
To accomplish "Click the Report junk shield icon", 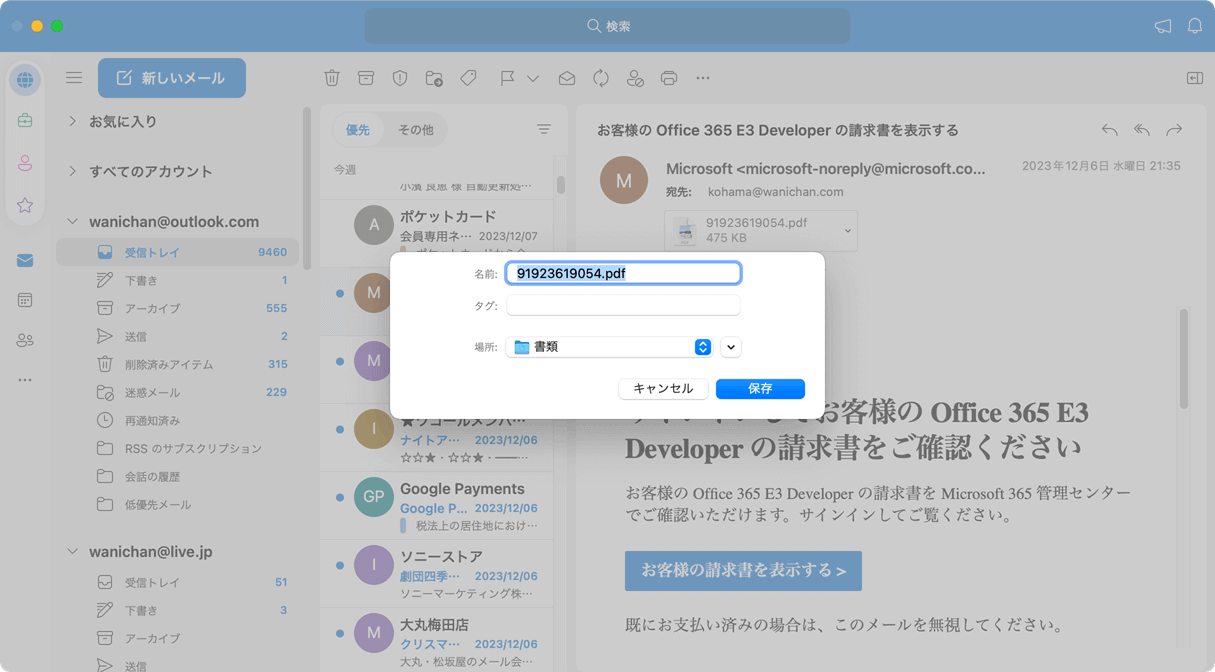I will point(400,78).
